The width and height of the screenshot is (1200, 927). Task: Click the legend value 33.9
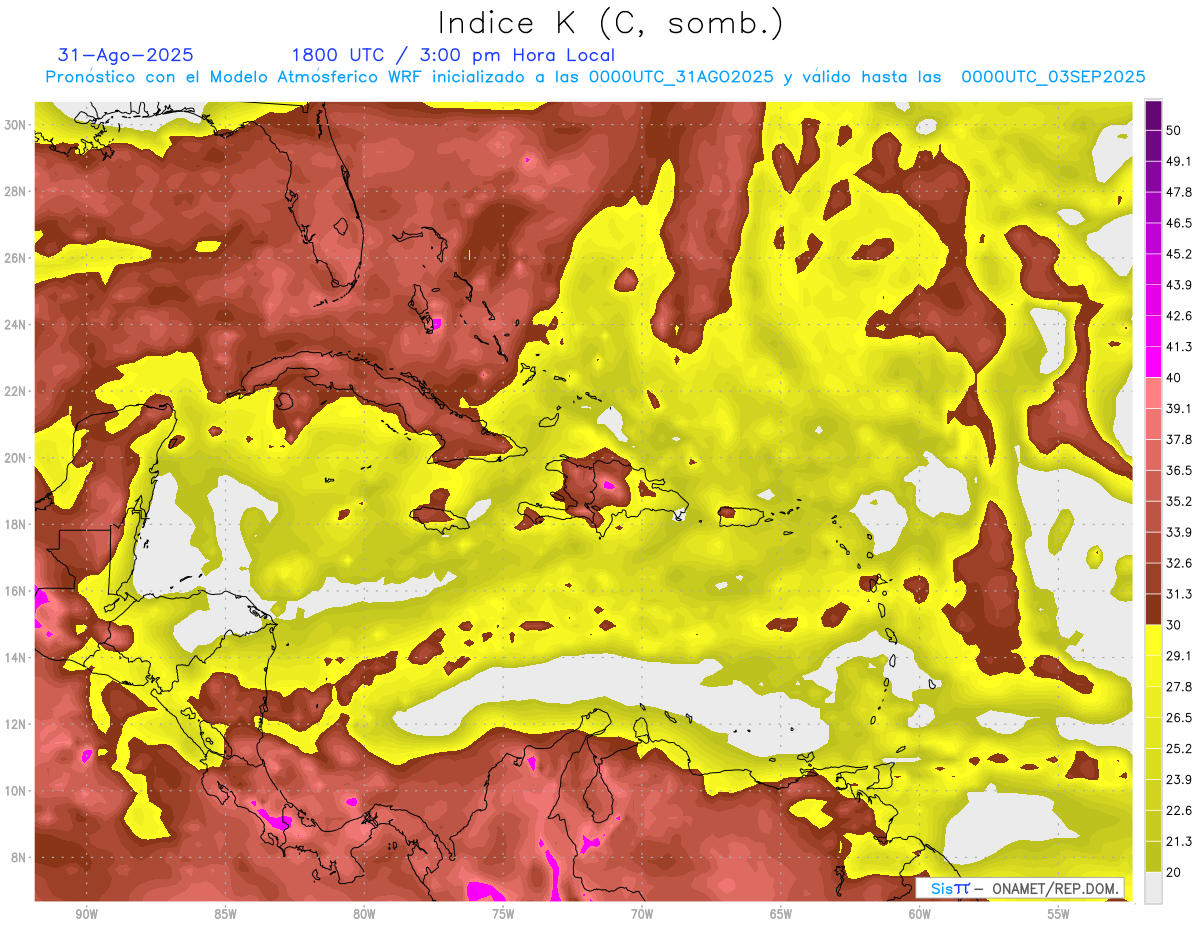tap(1178, 532)
